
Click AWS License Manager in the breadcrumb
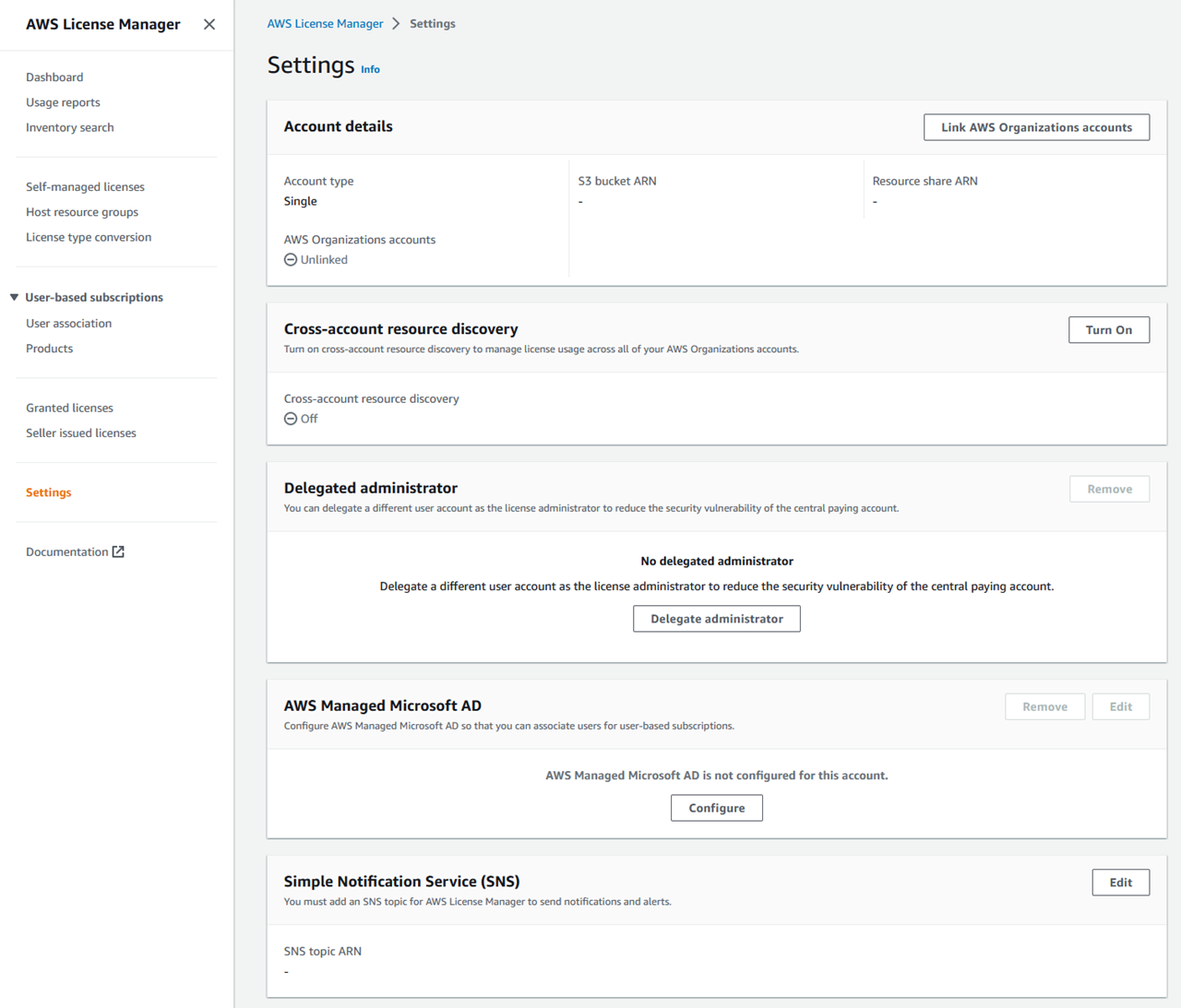tap(325, 23)
